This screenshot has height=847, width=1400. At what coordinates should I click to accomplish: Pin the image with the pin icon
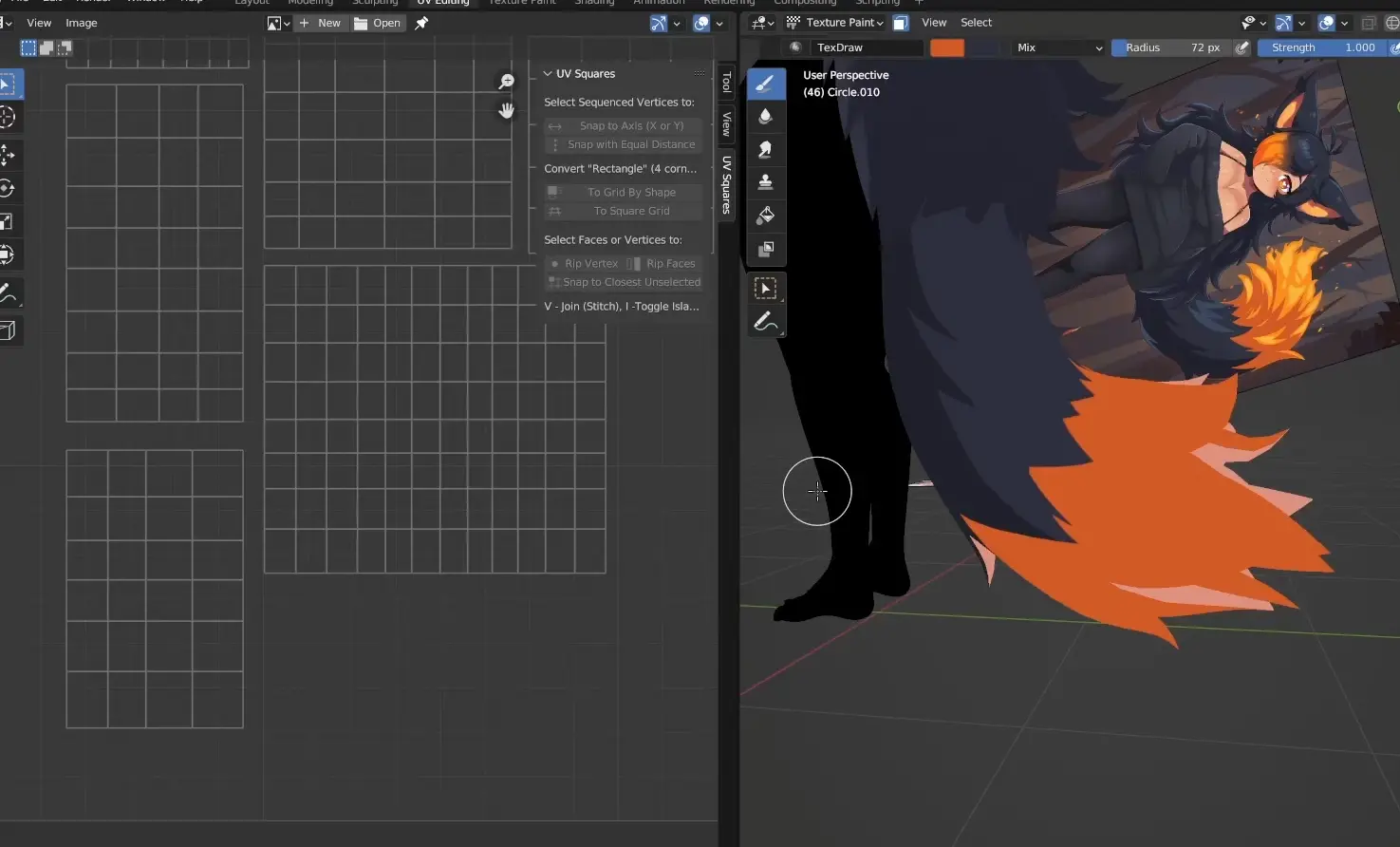[x=421, y=23]
